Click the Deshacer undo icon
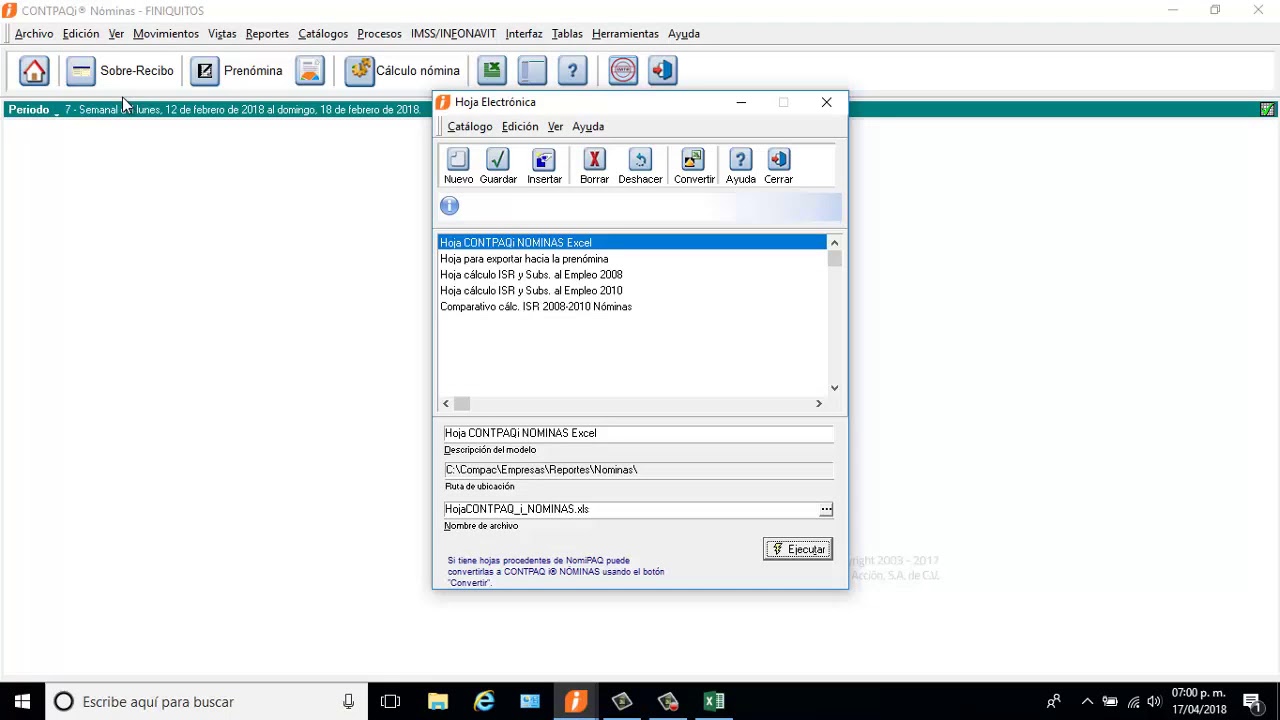 (640, 166)
